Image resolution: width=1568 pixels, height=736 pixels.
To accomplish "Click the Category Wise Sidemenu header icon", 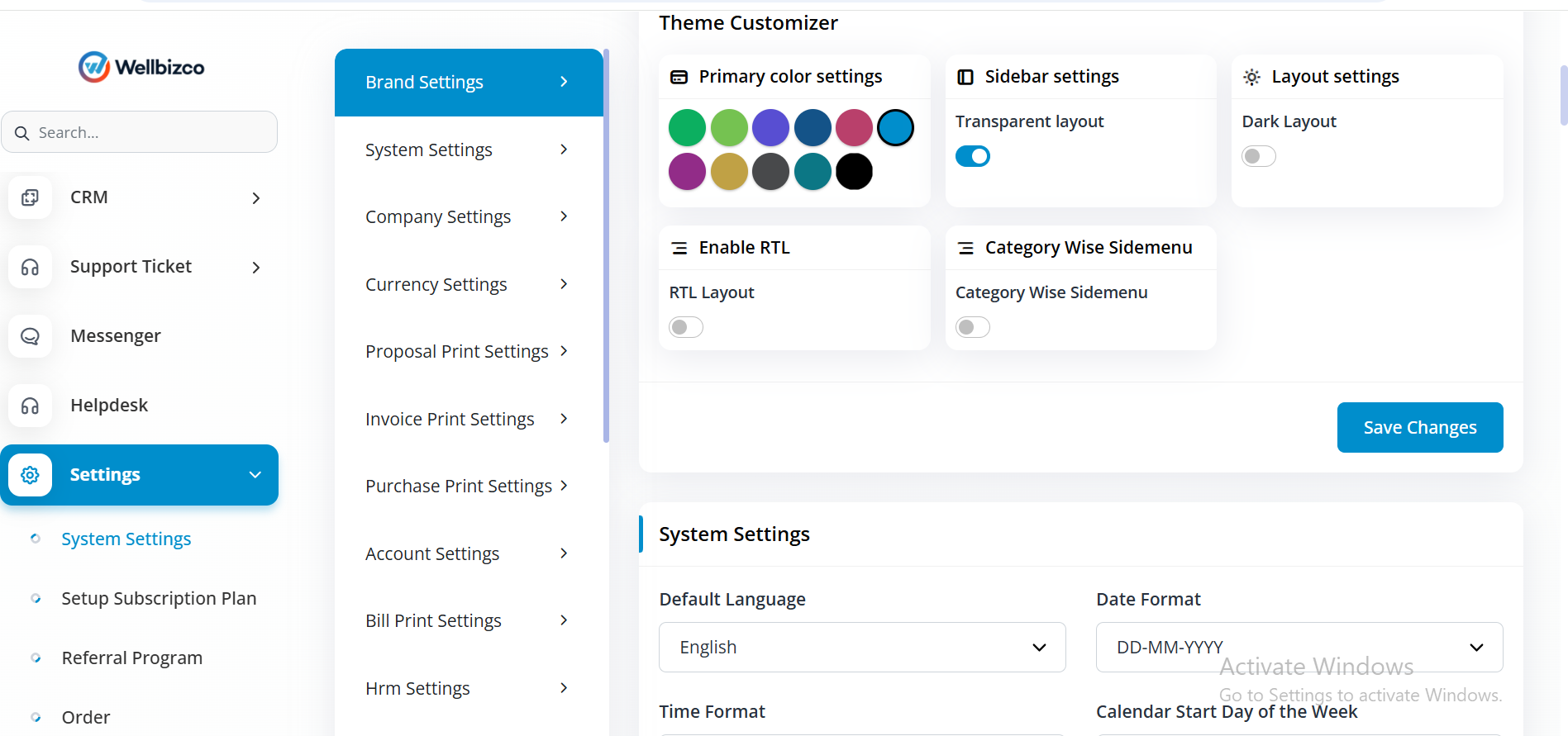I will 965,248.
